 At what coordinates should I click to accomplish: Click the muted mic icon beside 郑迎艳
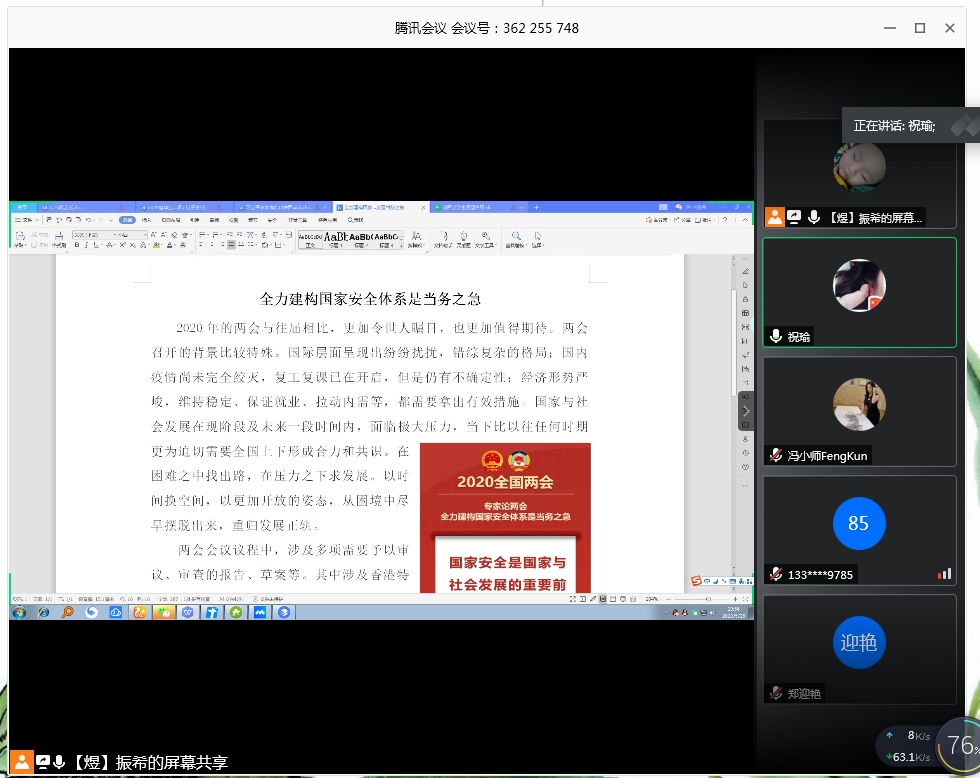tap(775, 693)
